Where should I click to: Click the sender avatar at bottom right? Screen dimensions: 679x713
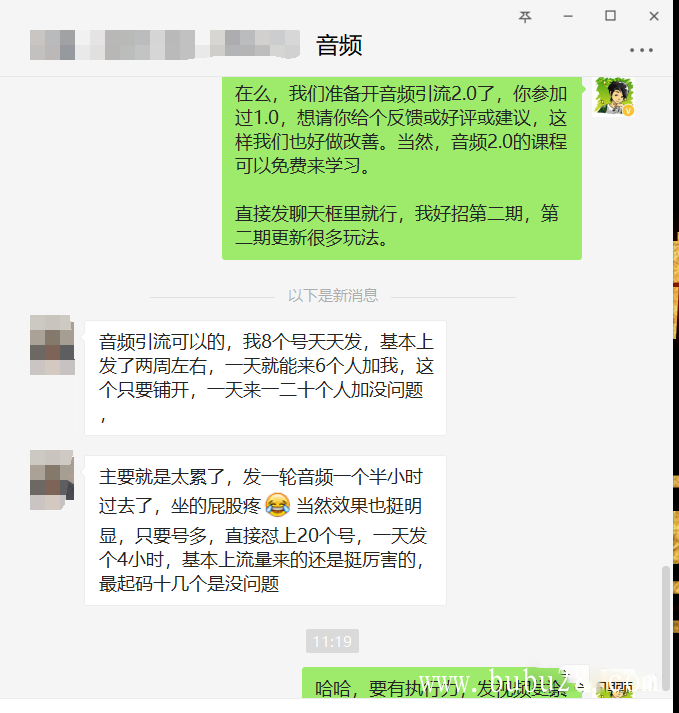(614, 684)
